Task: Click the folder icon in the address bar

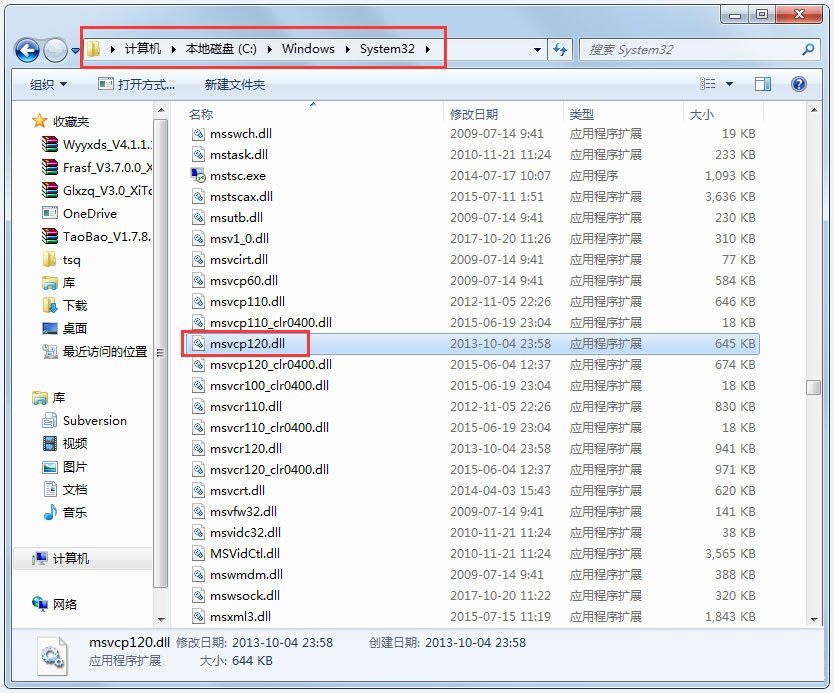Action: point(94,49)
